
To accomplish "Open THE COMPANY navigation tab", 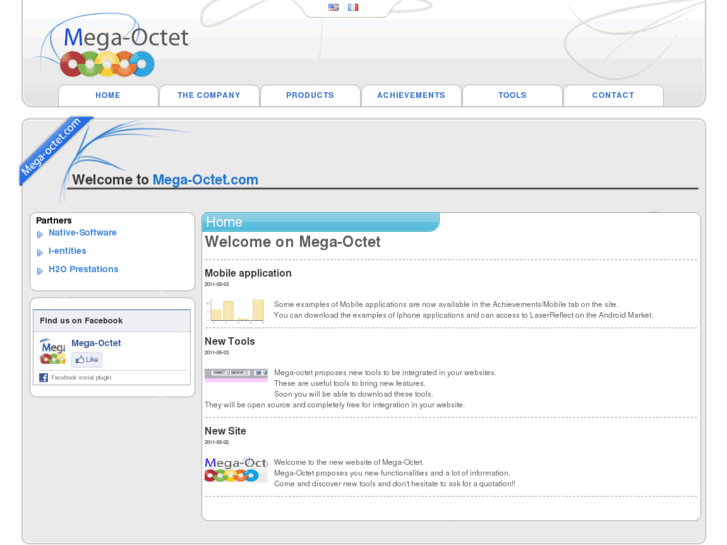I will [x=209, y=95].
